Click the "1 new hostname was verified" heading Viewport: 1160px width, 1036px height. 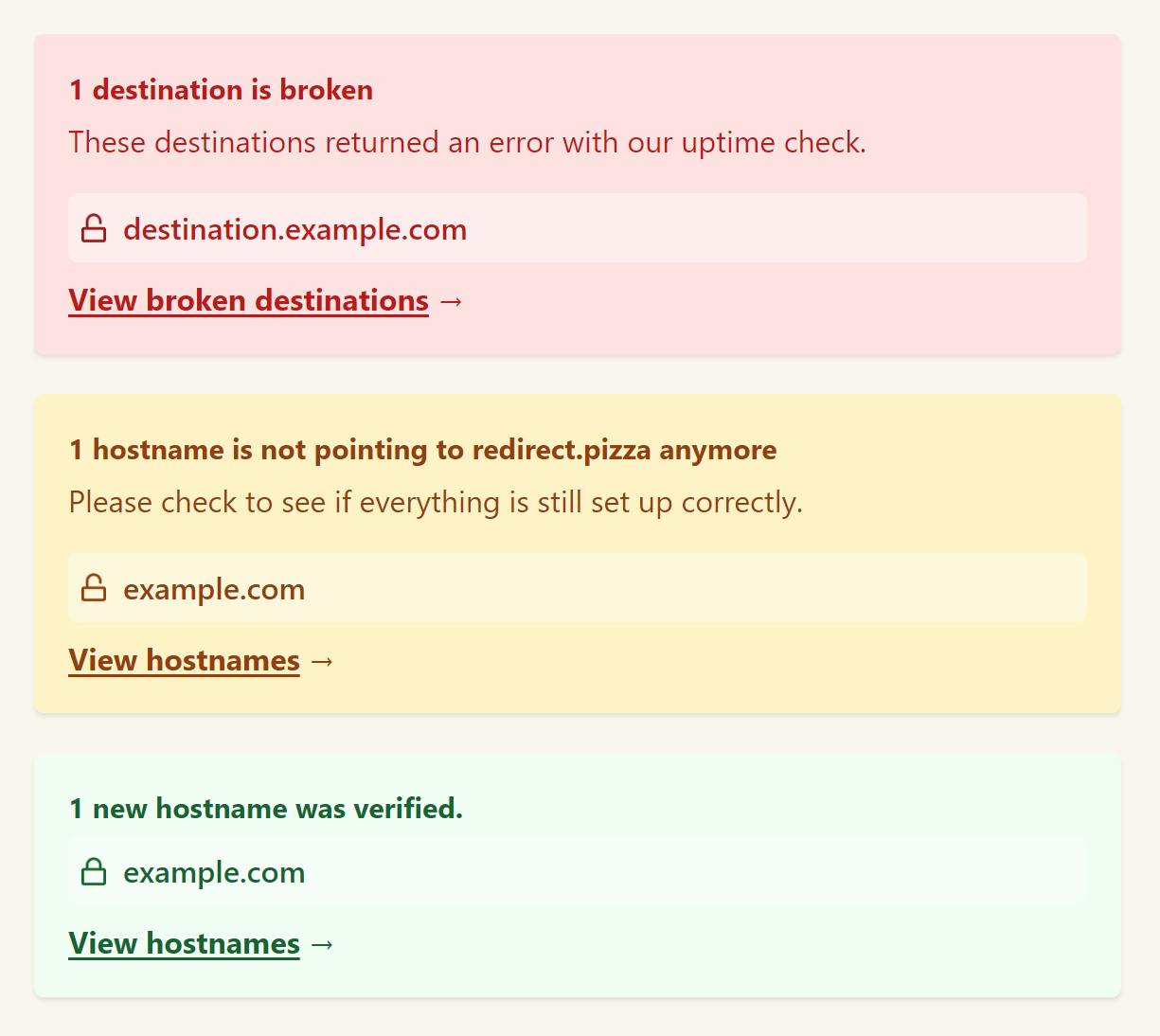265,809
